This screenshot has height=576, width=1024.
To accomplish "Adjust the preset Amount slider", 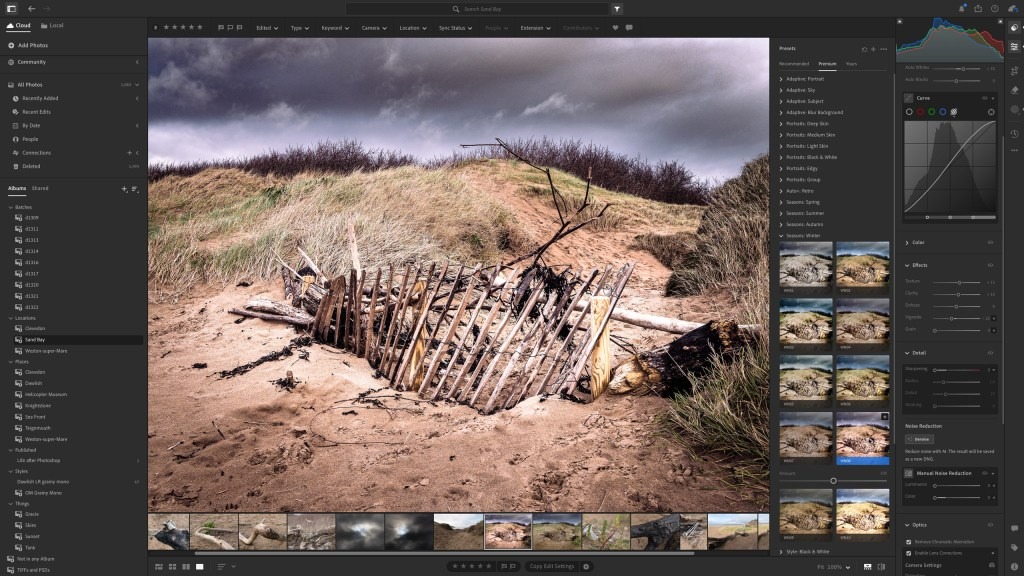I will tap(833, 481).
